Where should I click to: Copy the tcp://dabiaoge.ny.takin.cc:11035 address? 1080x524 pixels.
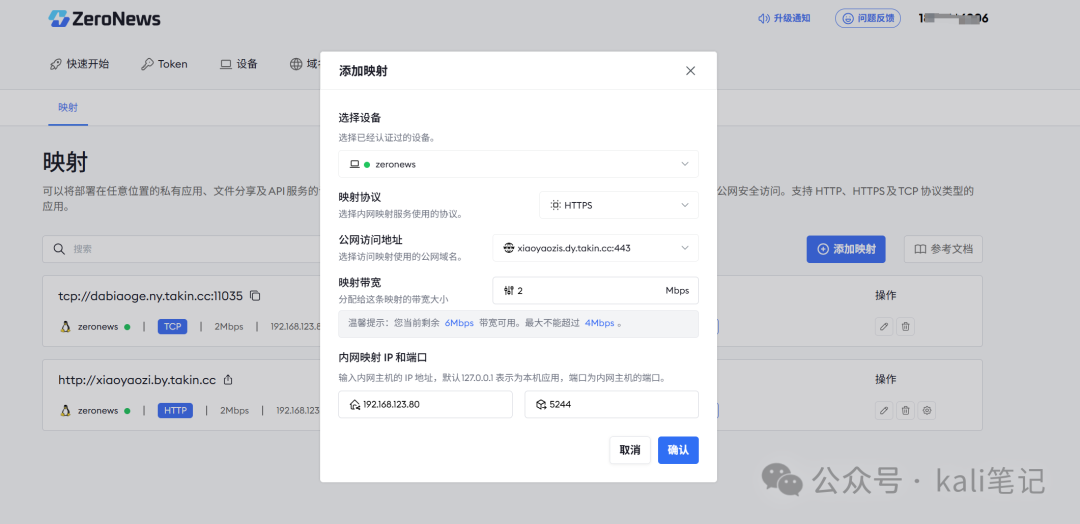click(255, 295)
